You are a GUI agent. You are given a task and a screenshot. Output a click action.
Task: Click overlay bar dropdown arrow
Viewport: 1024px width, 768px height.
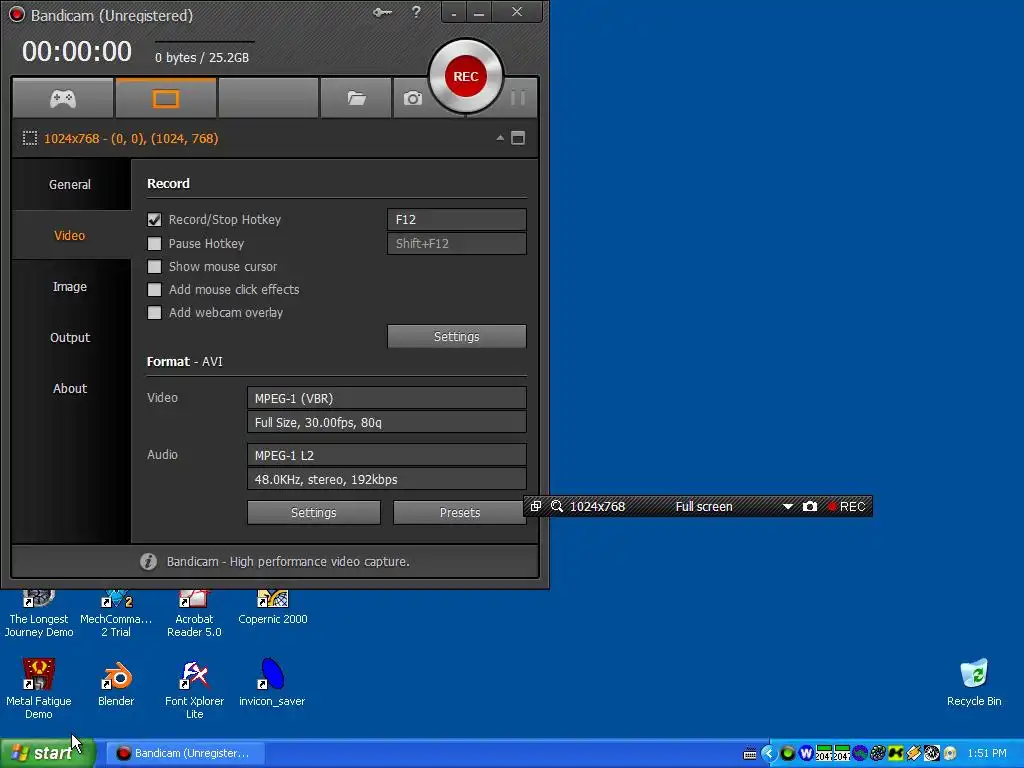[x=788, y=506]
